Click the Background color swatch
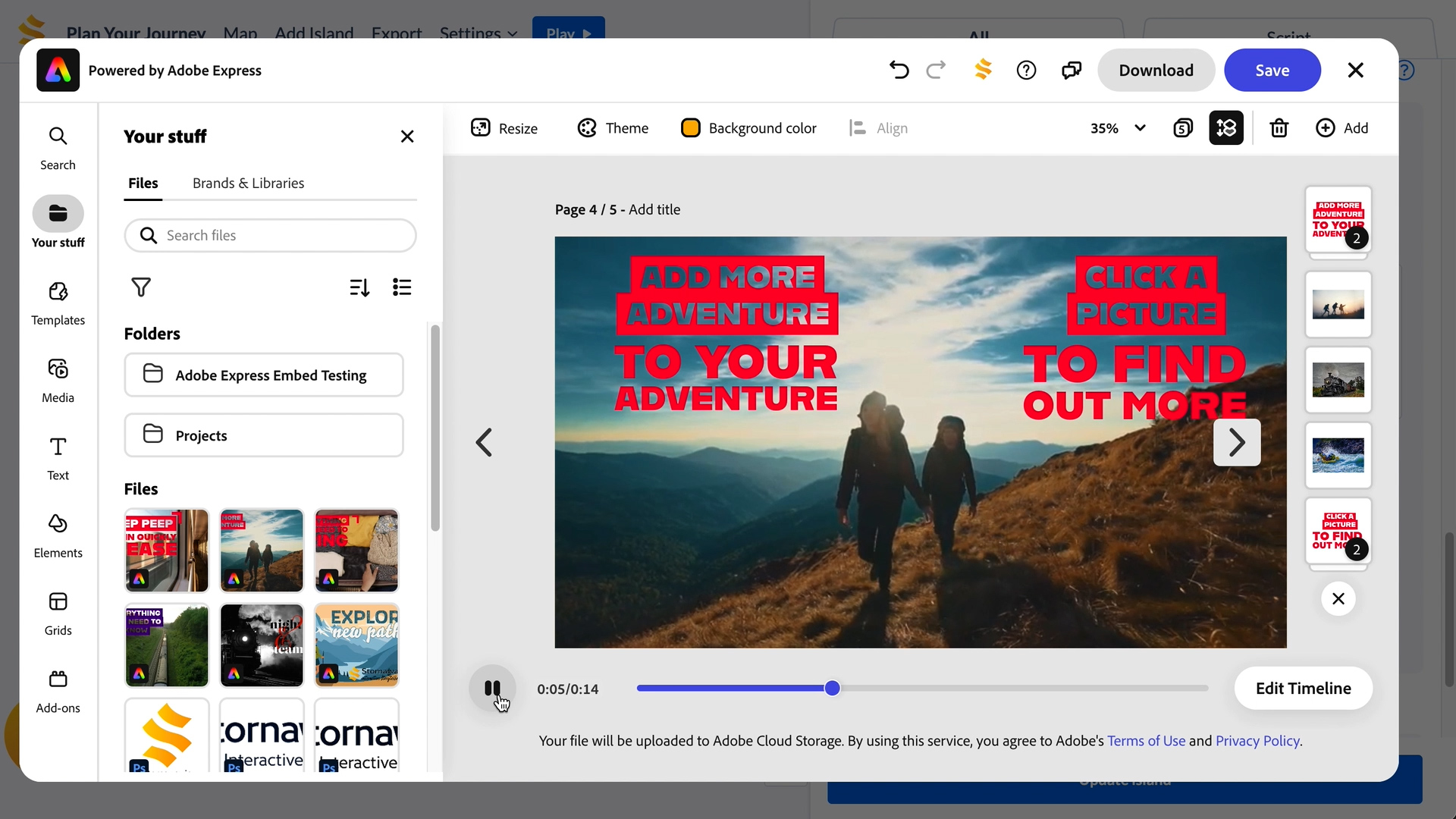 690,128
